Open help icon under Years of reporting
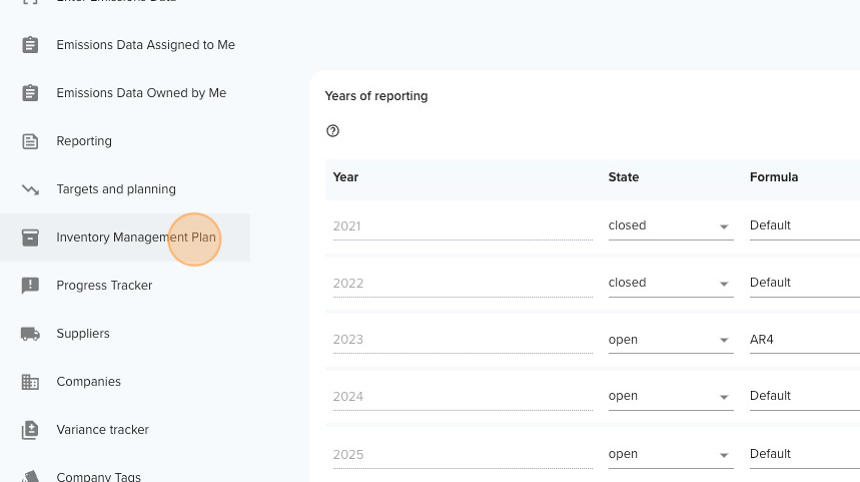Screen dimensions: 860x482 333,131
